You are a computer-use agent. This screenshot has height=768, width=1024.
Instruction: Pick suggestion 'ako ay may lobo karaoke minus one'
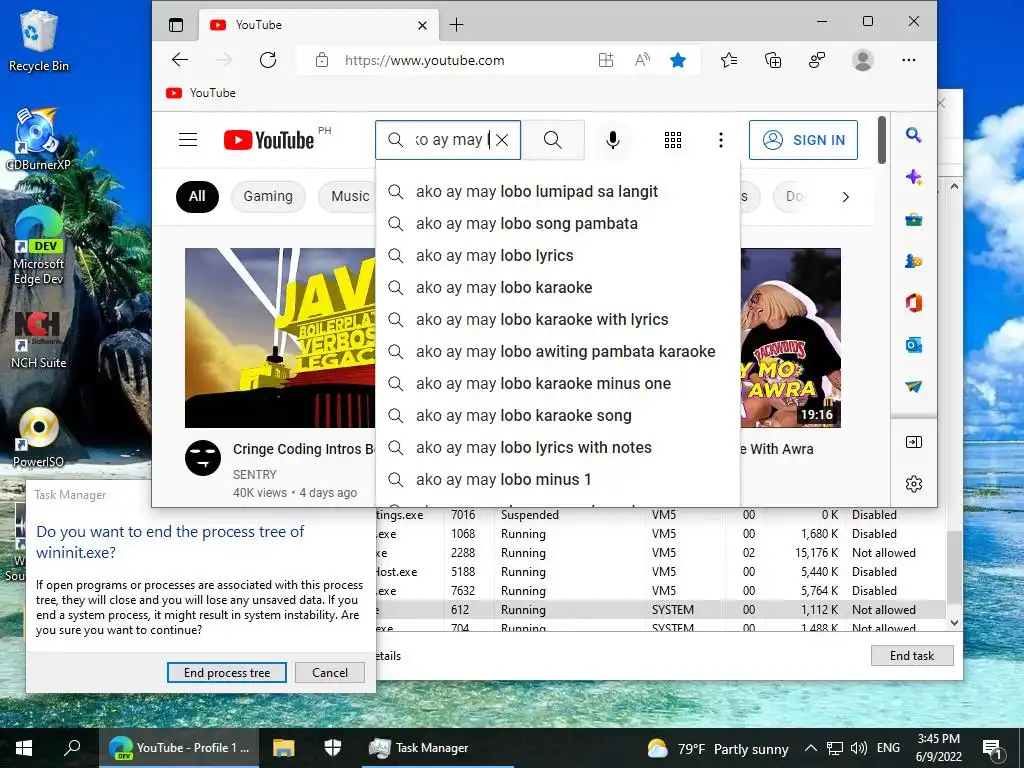coord(557,383)
